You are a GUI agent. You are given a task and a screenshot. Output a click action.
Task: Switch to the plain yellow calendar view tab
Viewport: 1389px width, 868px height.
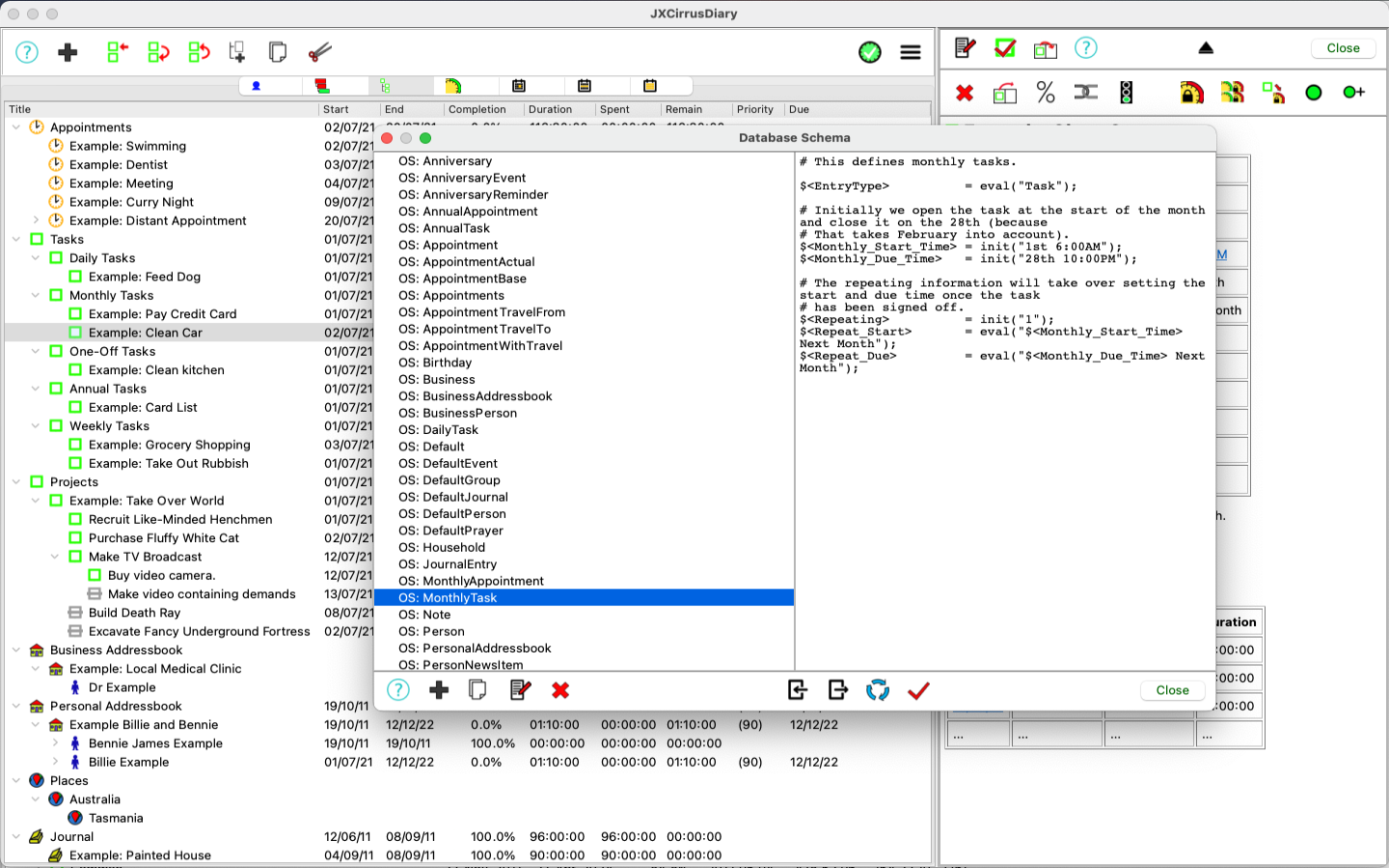click(x=650, y=86)
